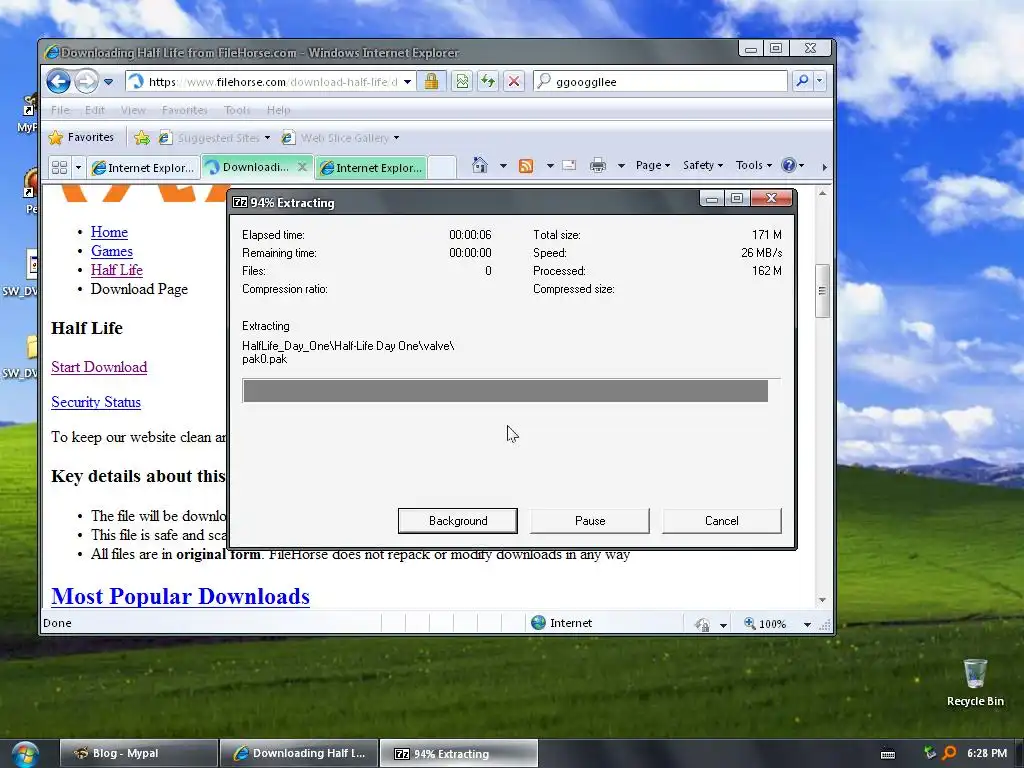This screenshot has width=1024, height=768.
Task: Open Web Slice Gallery dropdown
Action: tap(340, 138)
